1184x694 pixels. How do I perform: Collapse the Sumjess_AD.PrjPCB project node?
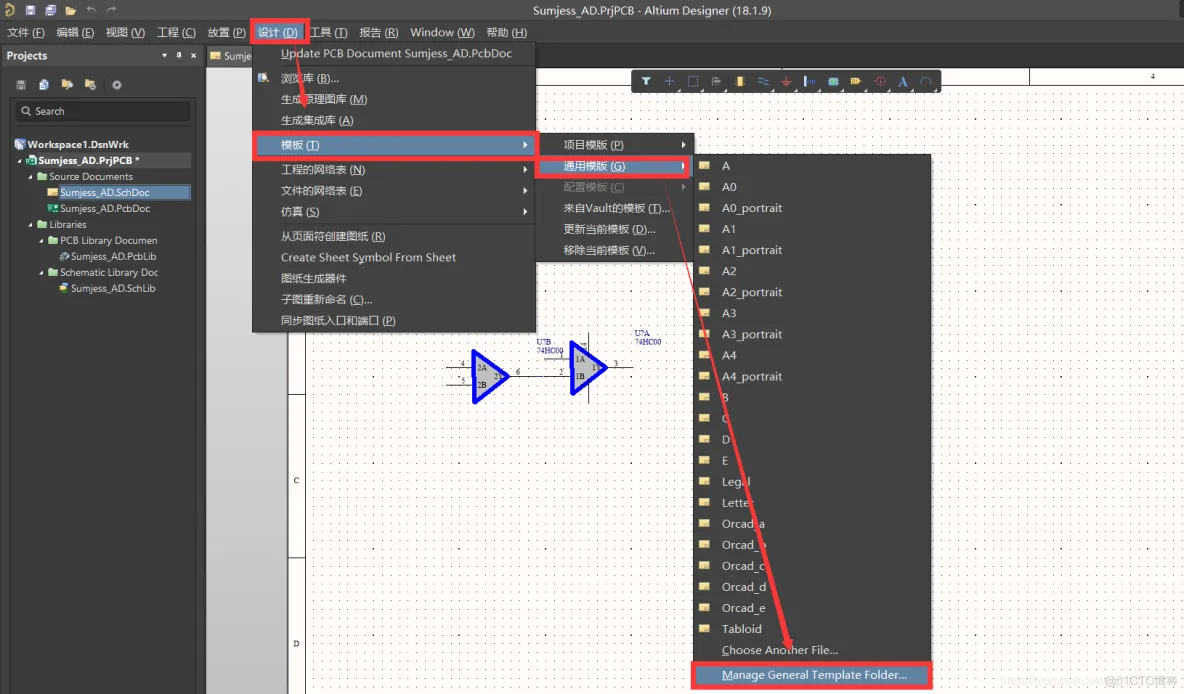tap(20, 160)
